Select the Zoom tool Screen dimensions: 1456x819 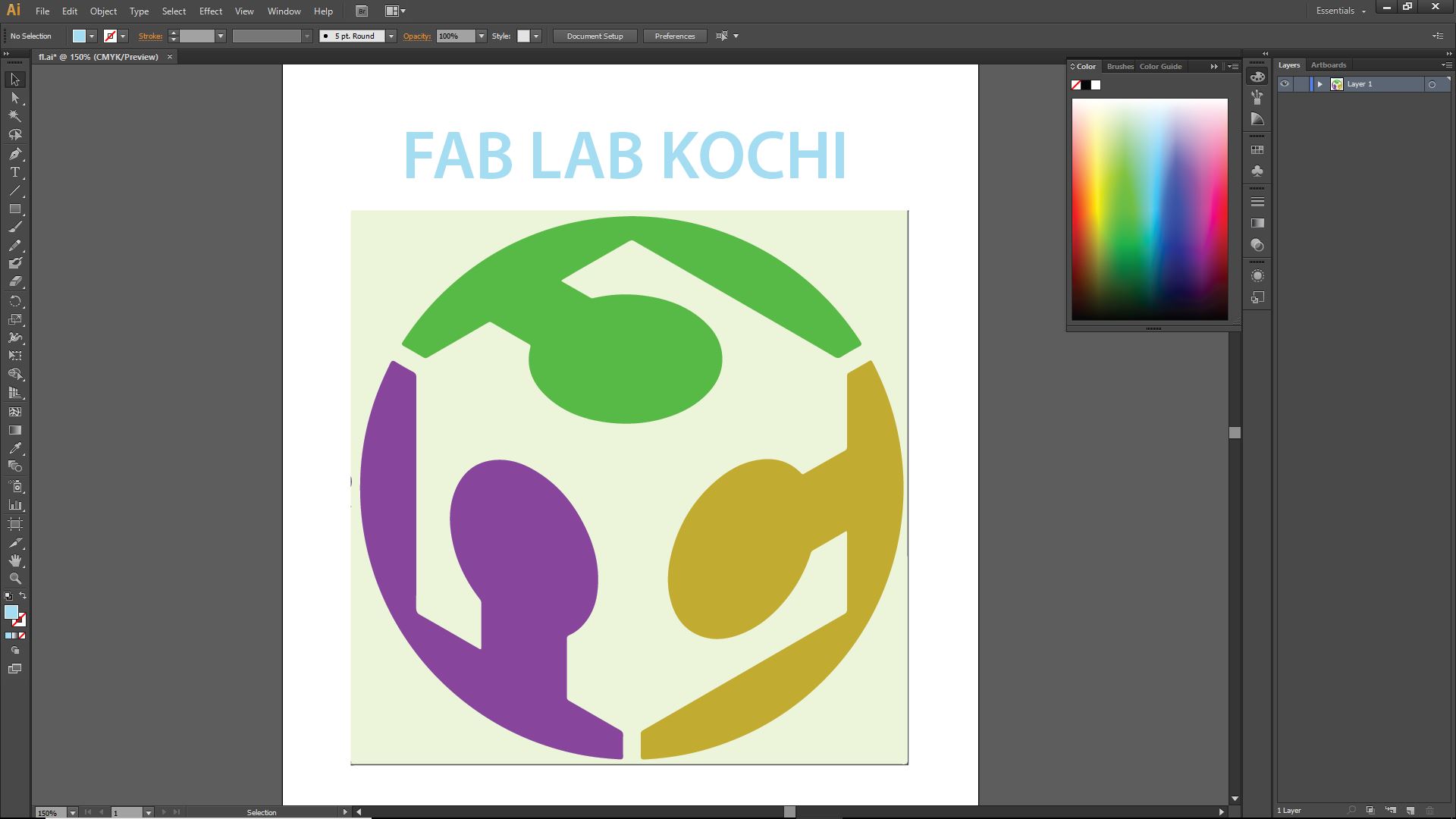[14, 579]
